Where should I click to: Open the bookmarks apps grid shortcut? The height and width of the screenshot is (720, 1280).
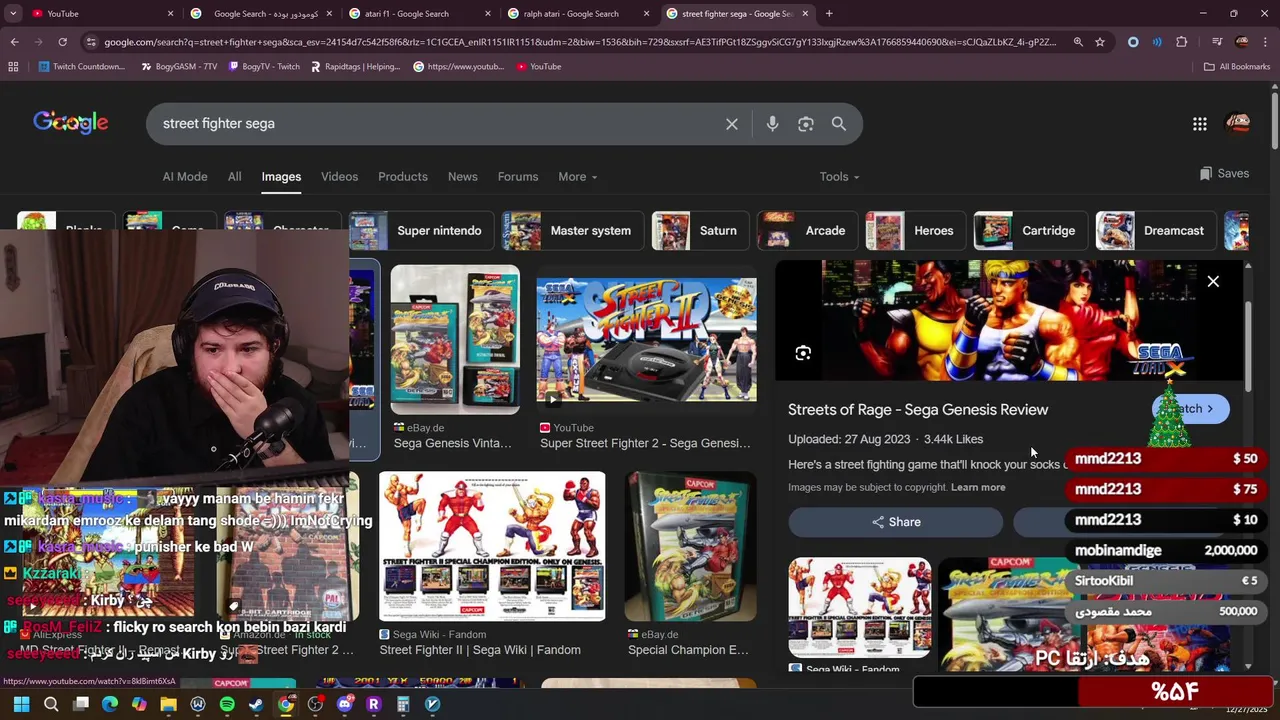13,67
